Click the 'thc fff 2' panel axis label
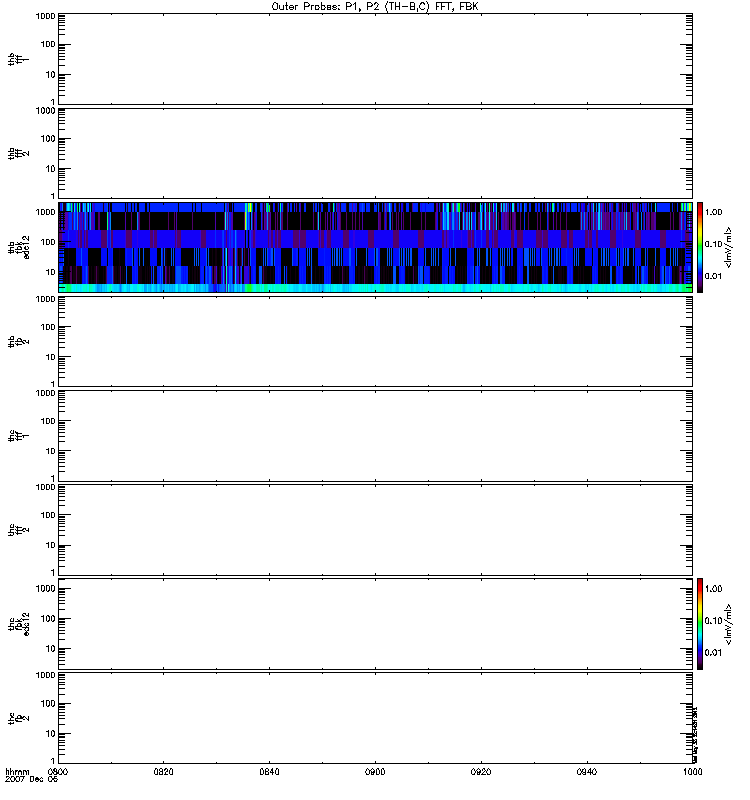Viewport: 750px width, 800px height. (x=18, y=530)
